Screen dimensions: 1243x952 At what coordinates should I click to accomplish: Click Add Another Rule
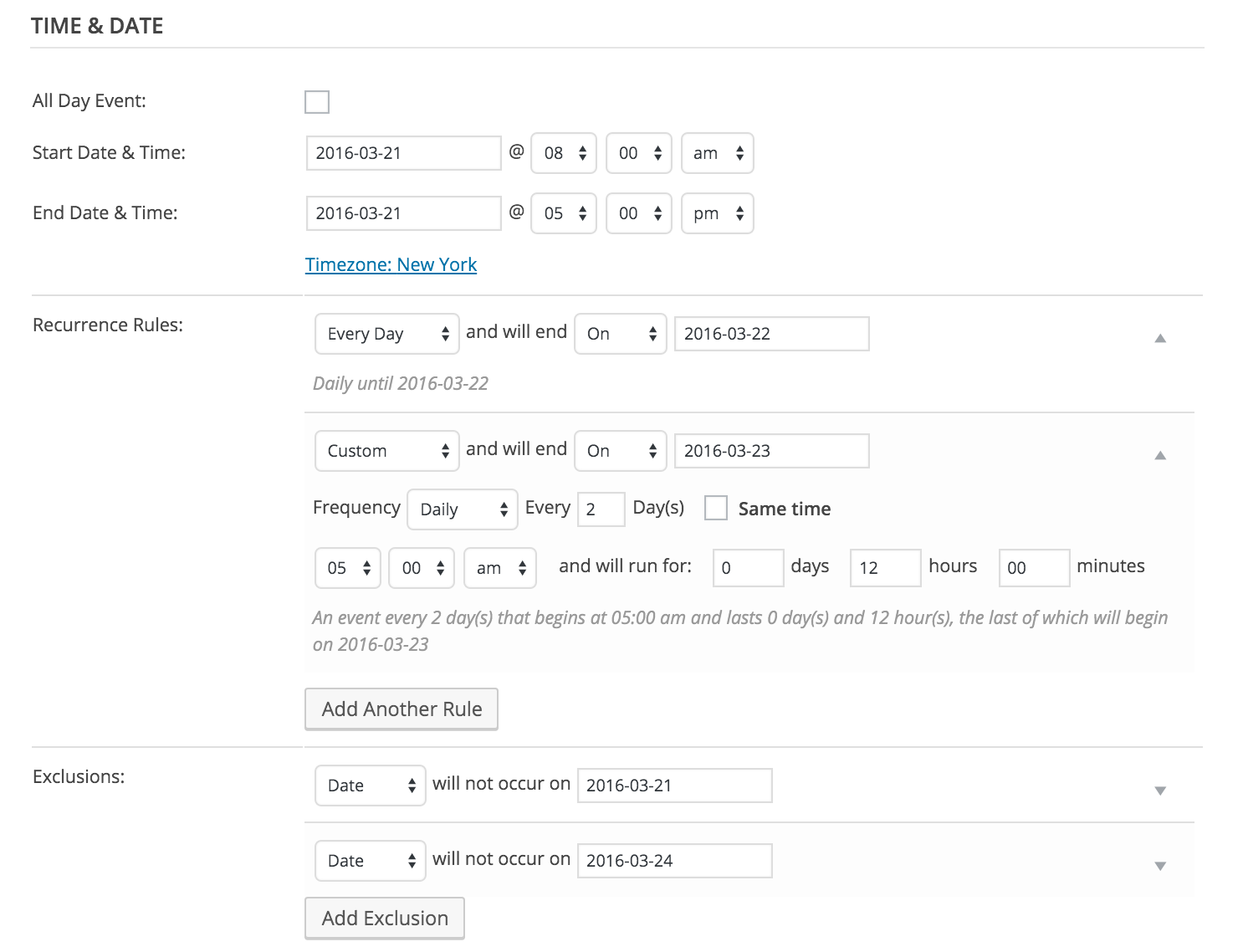(x=401, y=709)
